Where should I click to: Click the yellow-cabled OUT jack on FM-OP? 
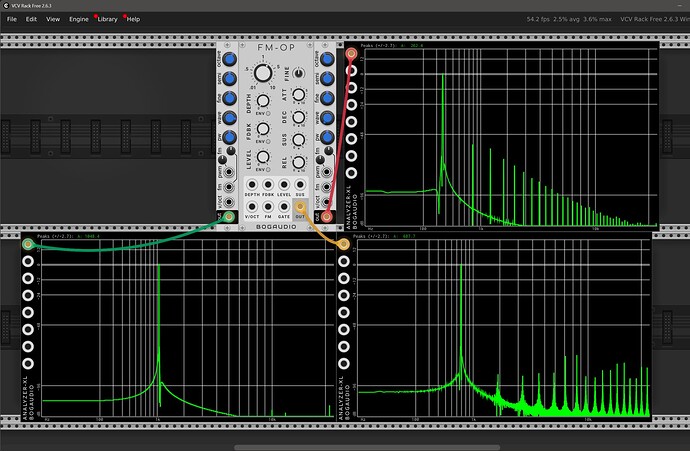point(300,206)
